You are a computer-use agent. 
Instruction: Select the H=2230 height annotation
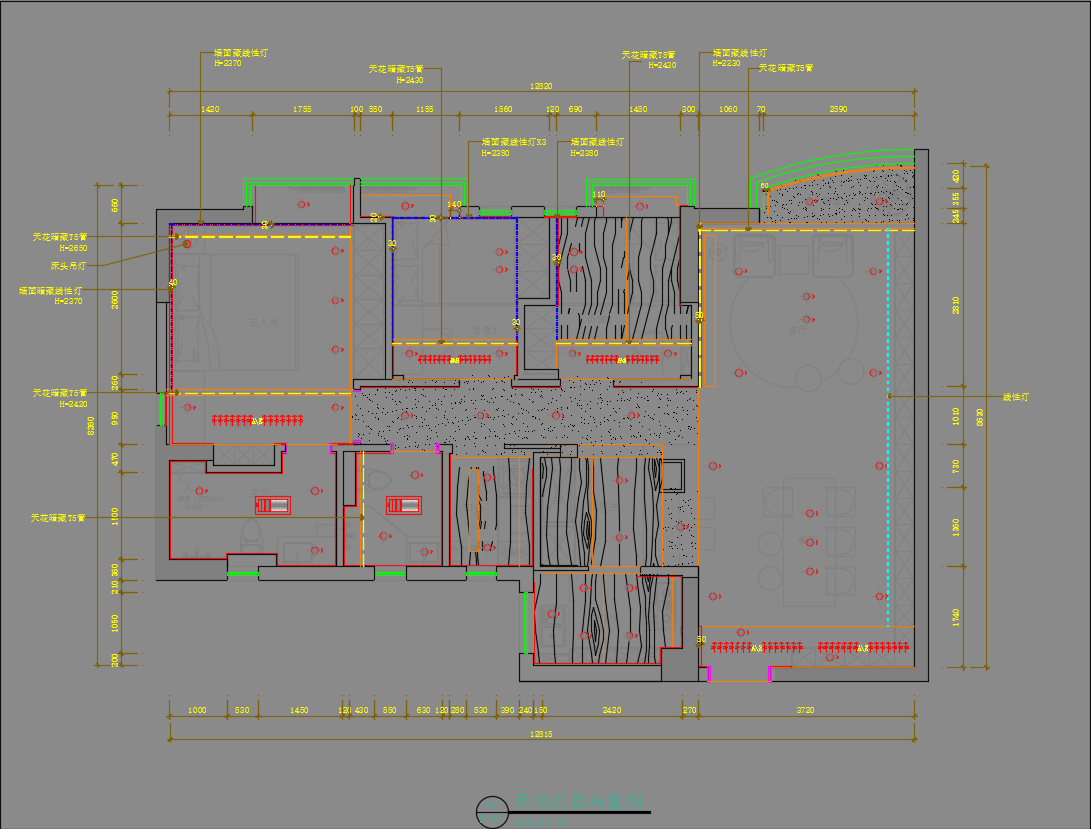point(727,62)
